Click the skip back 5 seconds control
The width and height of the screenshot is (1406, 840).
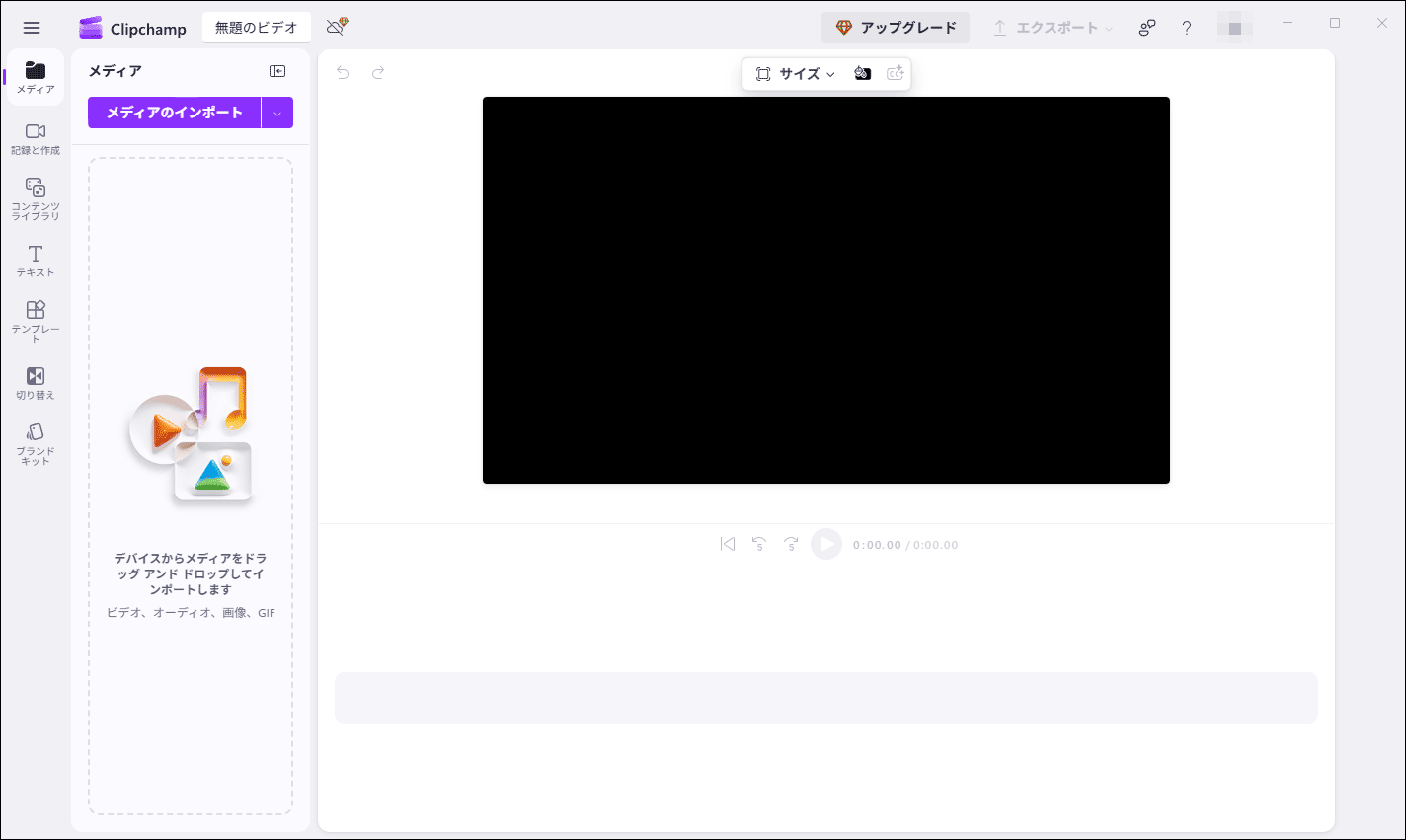tap(759, 544)
